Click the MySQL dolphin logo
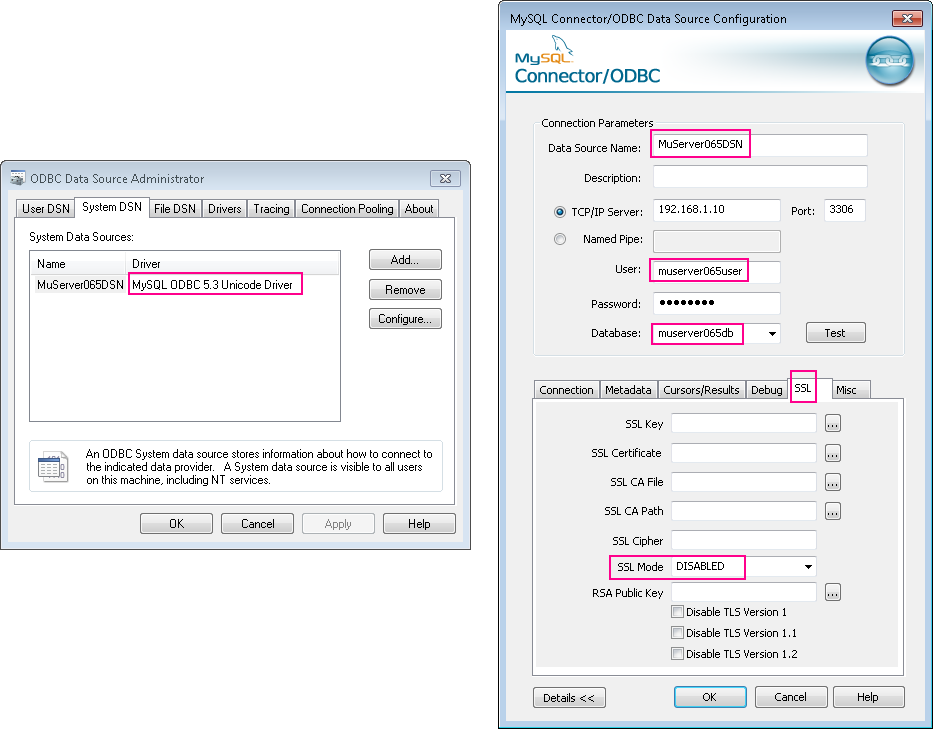This screenshot has height=729, width=933. [x=561, y=46]
